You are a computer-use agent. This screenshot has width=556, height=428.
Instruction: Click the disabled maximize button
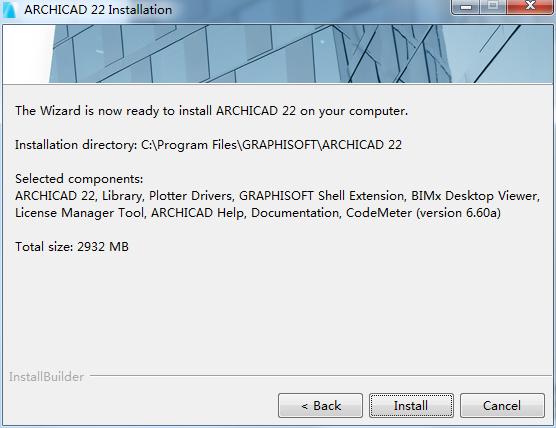click(x=493, y=6)
